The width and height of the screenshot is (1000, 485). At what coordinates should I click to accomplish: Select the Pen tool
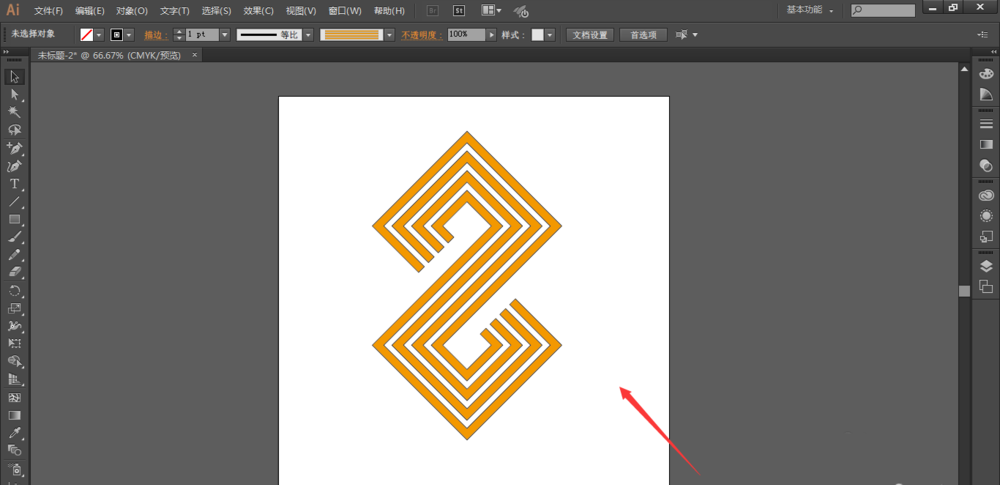[15, 148]
